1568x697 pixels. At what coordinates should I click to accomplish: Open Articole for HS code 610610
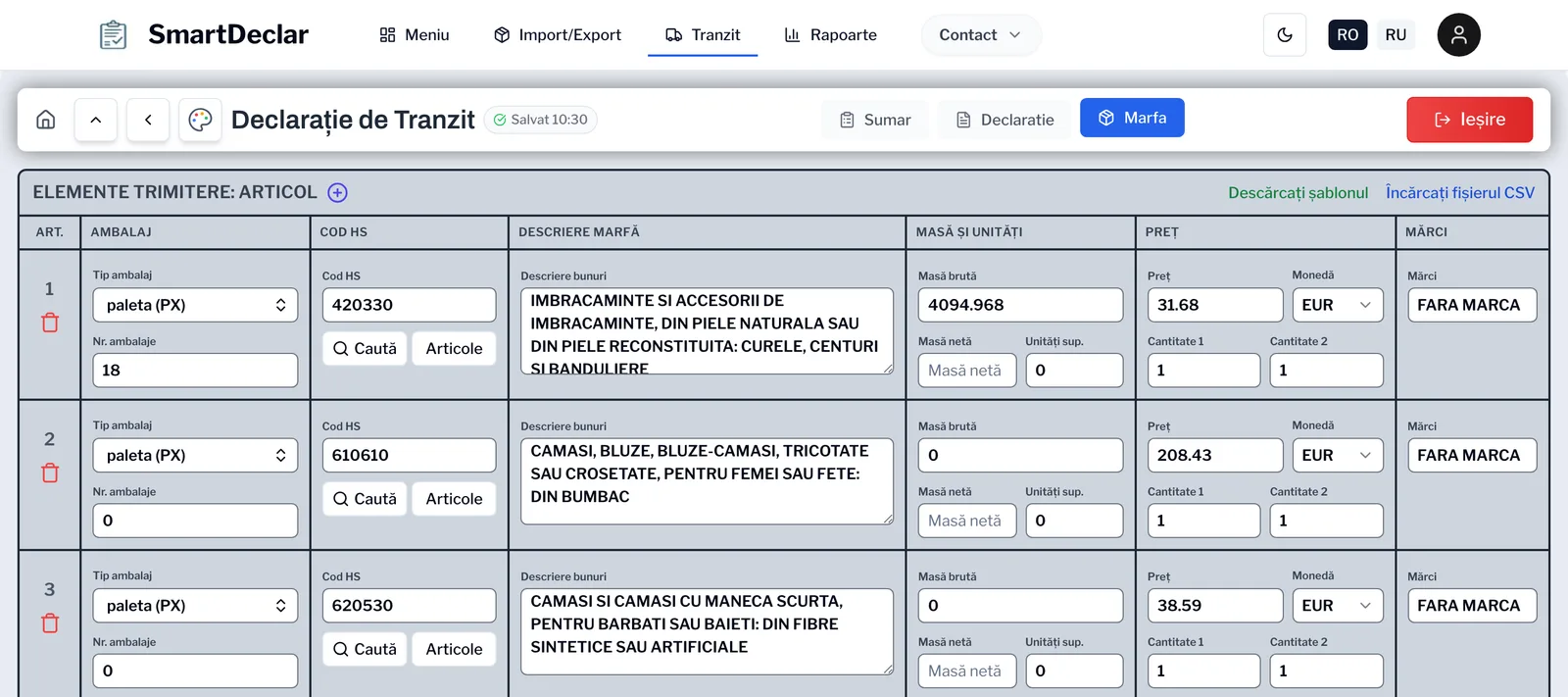(x=454, y=498)
